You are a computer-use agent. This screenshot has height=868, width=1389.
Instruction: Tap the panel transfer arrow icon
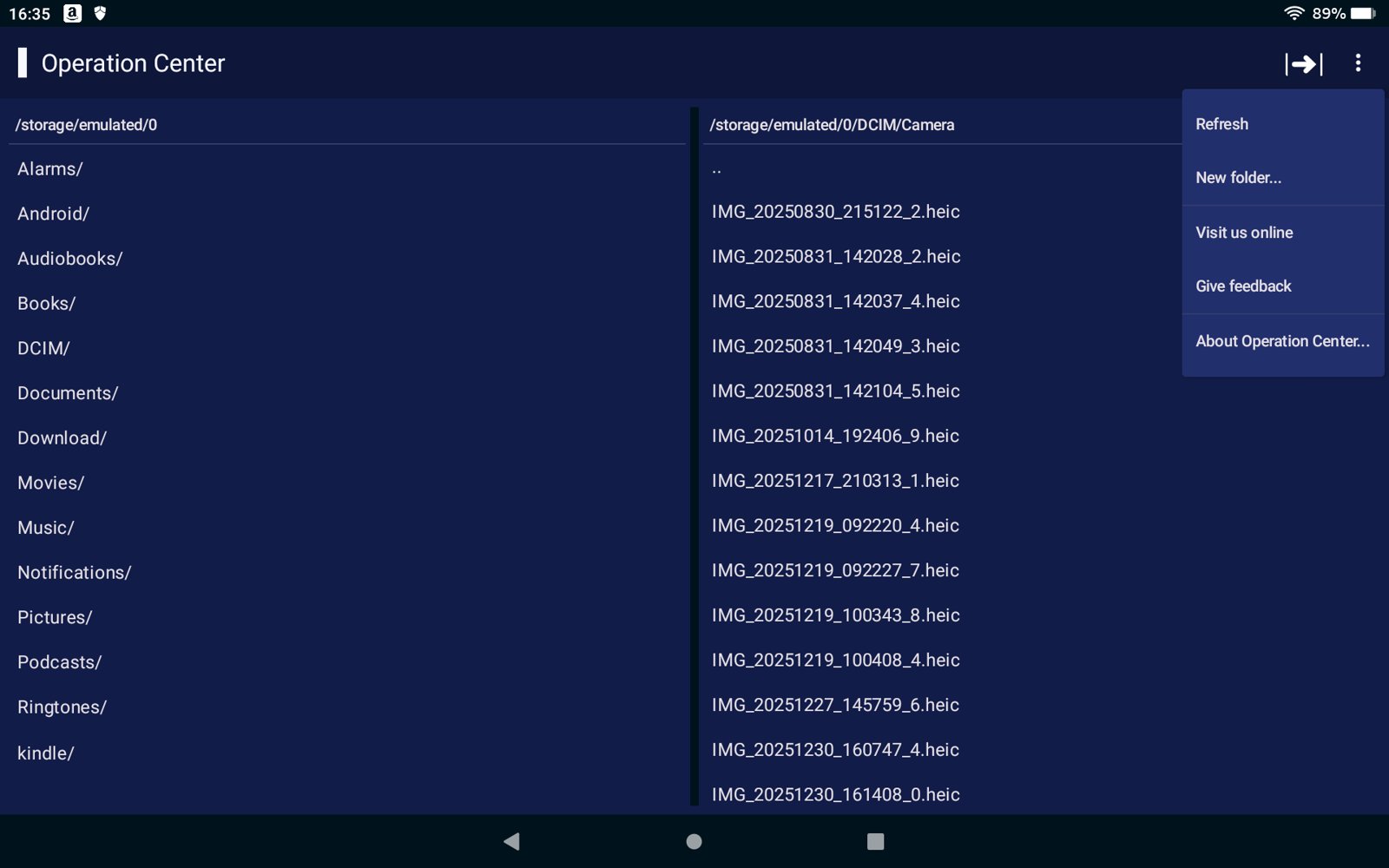tap(1303, 63)
